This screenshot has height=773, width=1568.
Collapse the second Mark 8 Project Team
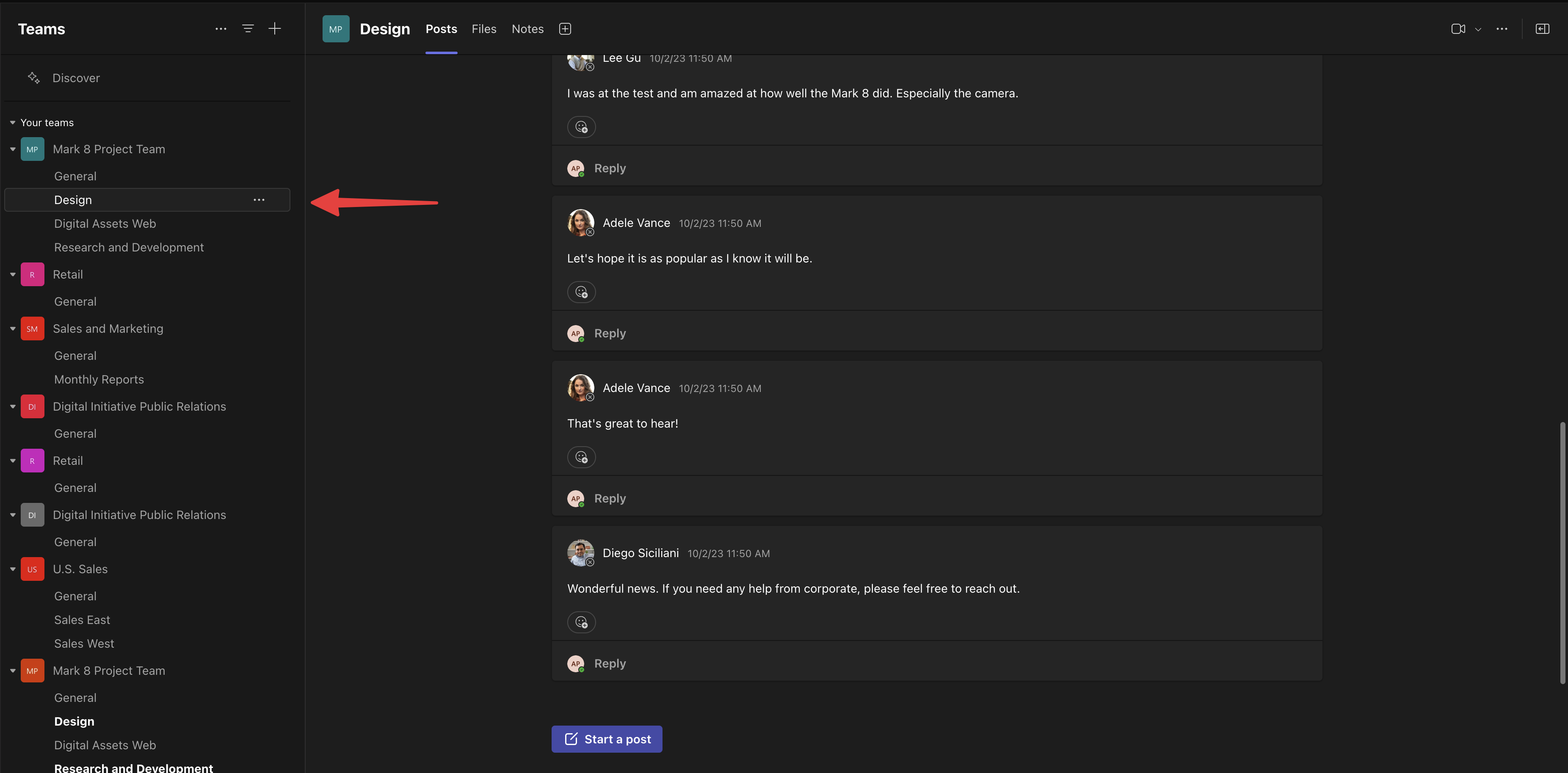tap(12, 671)
